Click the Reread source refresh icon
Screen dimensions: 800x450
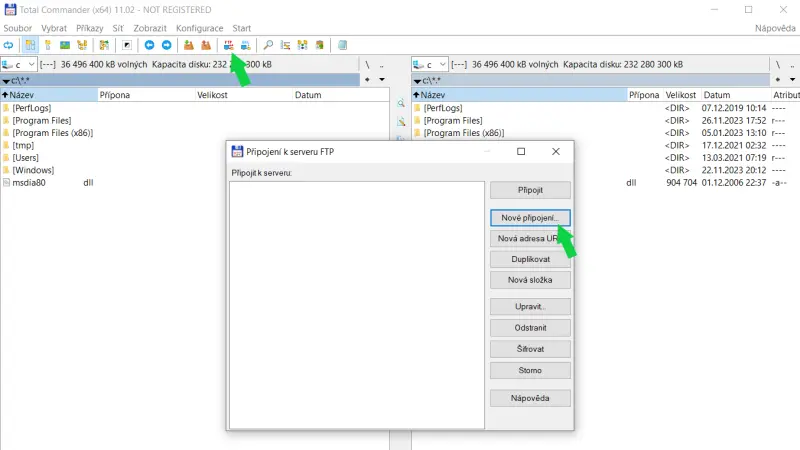click(x=8, y=45)
